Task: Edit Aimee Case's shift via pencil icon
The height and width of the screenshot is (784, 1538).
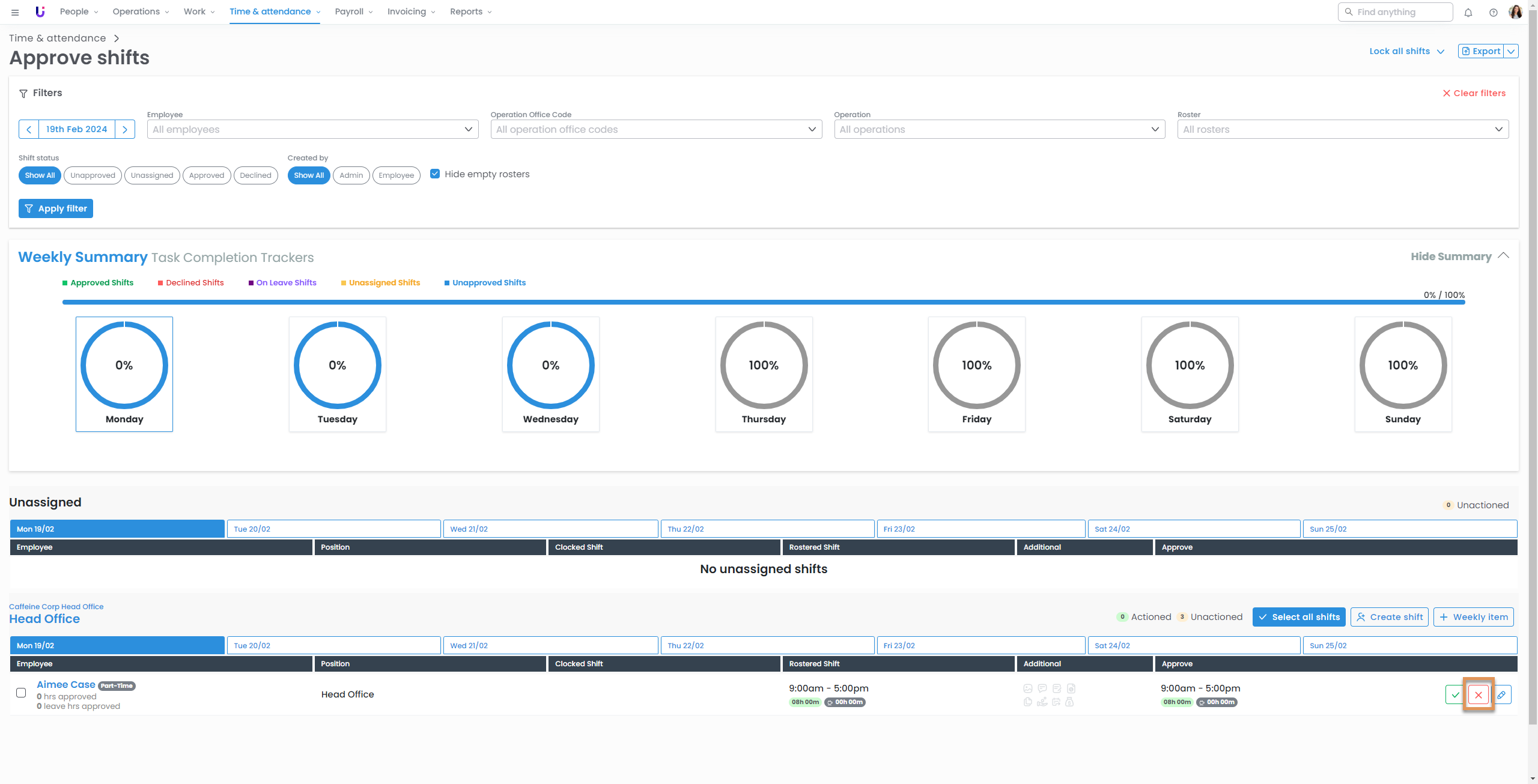Action: point(1501,694)
